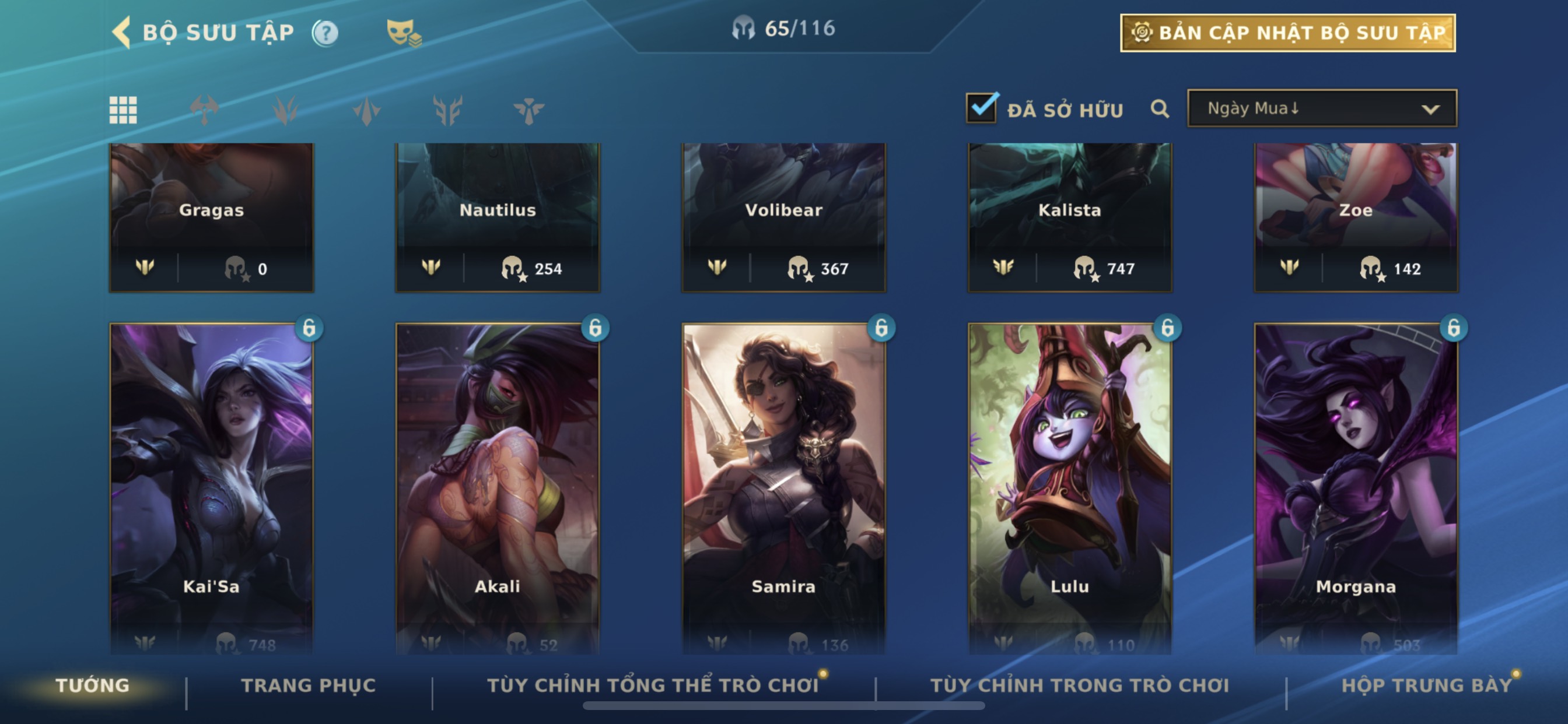Open the Ngày Mua sort dropdown
The image size is (1568, 724).
tap(1322, 108)
